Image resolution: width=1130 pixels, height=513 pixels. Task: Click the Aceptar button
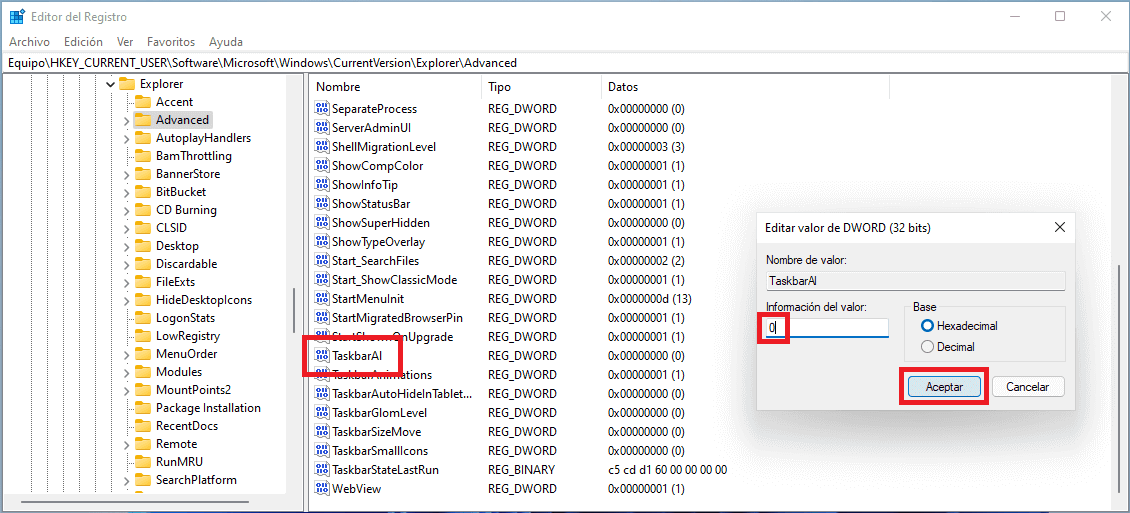(944, 386)
